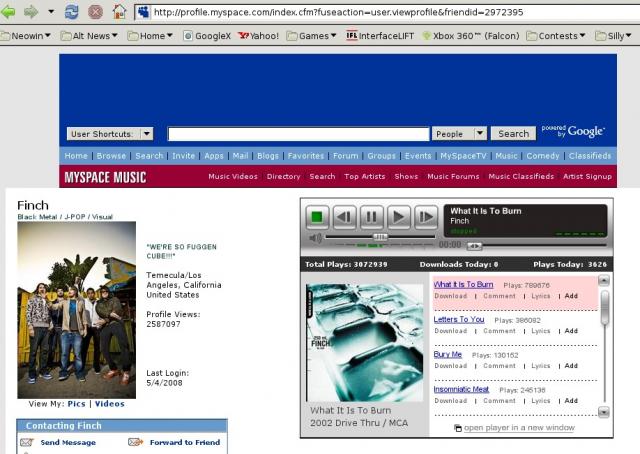The image size is (640, 454).
Task: Play the song Insomniatic Meat
Action: (461, 389)
